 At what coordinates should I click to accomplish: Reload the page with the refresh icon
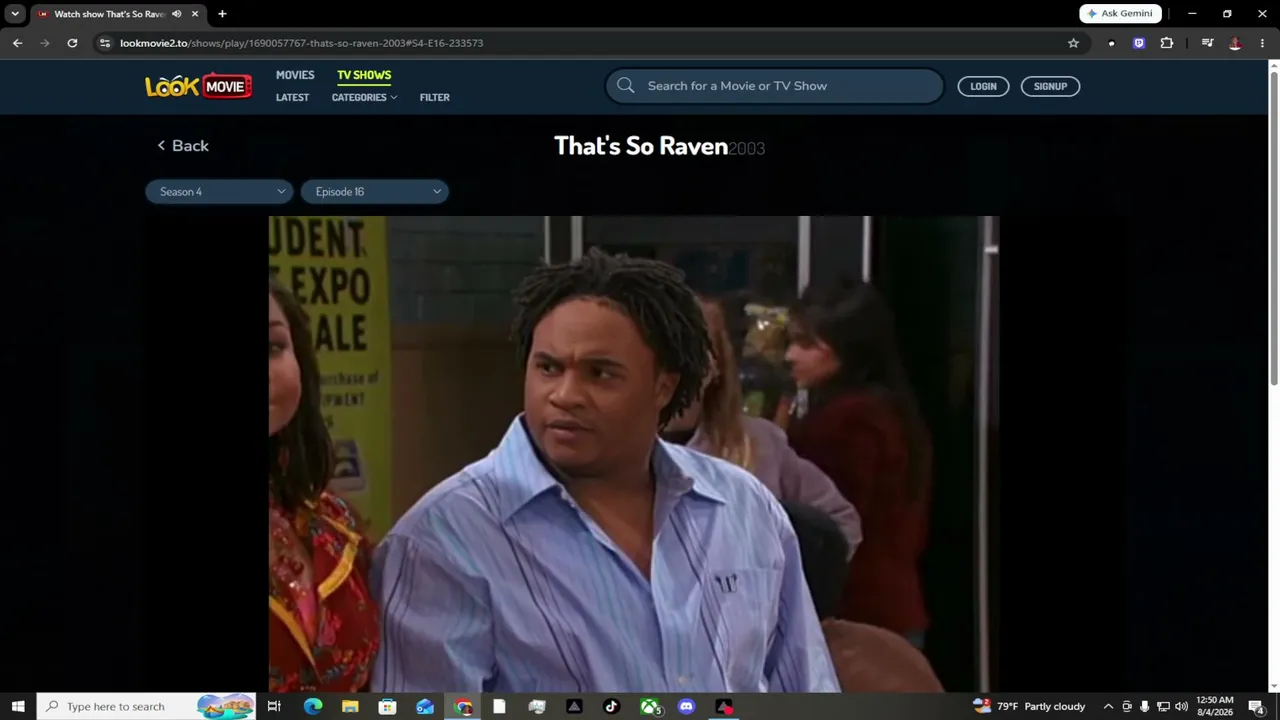pos(72,43)
